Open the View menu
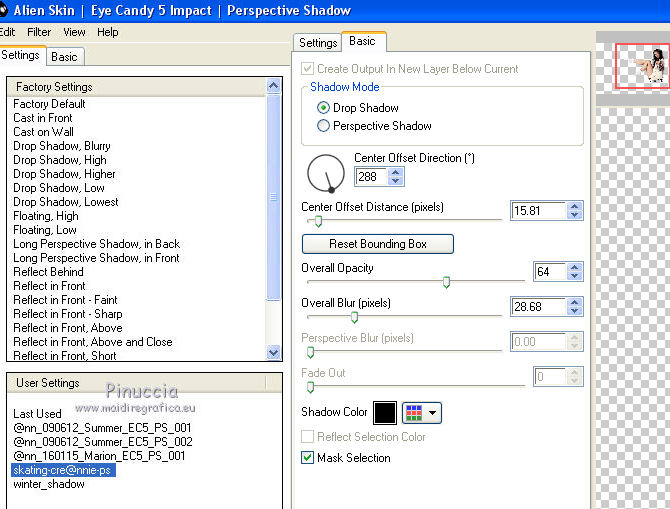Viewport: 670px width, 509px height. 74,32
